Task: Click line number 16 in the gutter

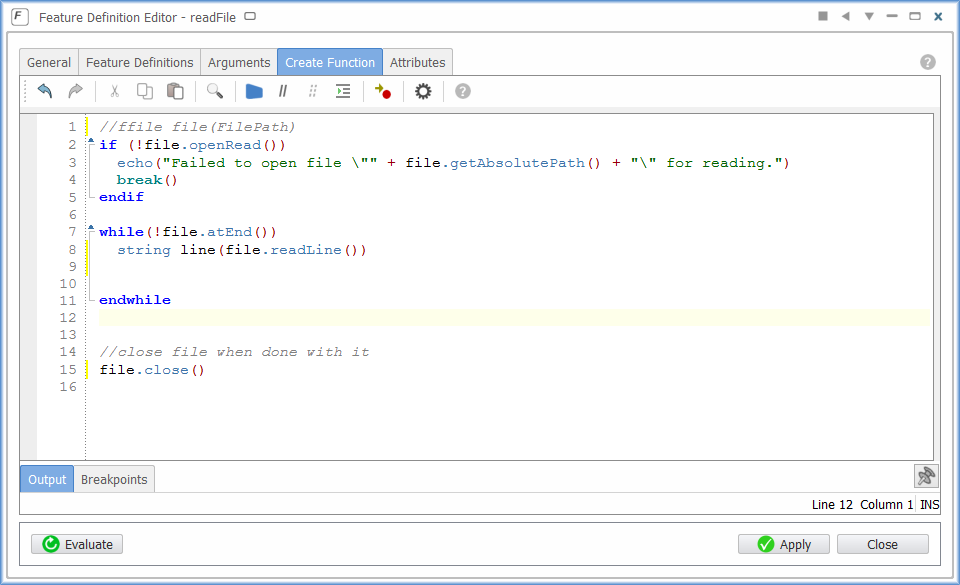Action: [x=68, y=387]
